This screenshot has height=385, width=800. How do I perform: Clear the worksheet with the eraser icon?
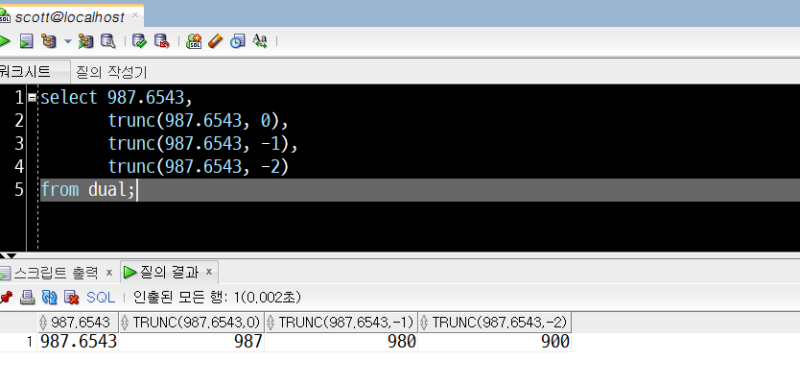coord(215,41)
